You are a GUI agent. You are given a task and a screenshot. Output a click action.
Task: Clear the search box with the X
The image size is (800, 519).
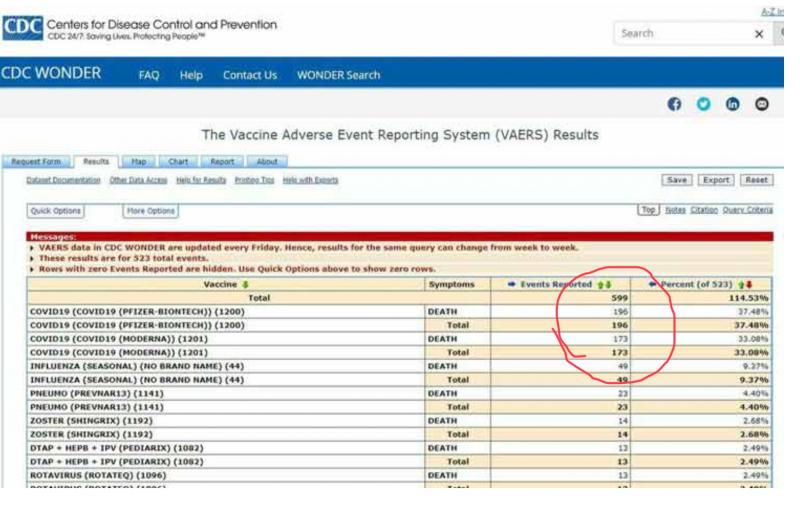pos(759,34)
